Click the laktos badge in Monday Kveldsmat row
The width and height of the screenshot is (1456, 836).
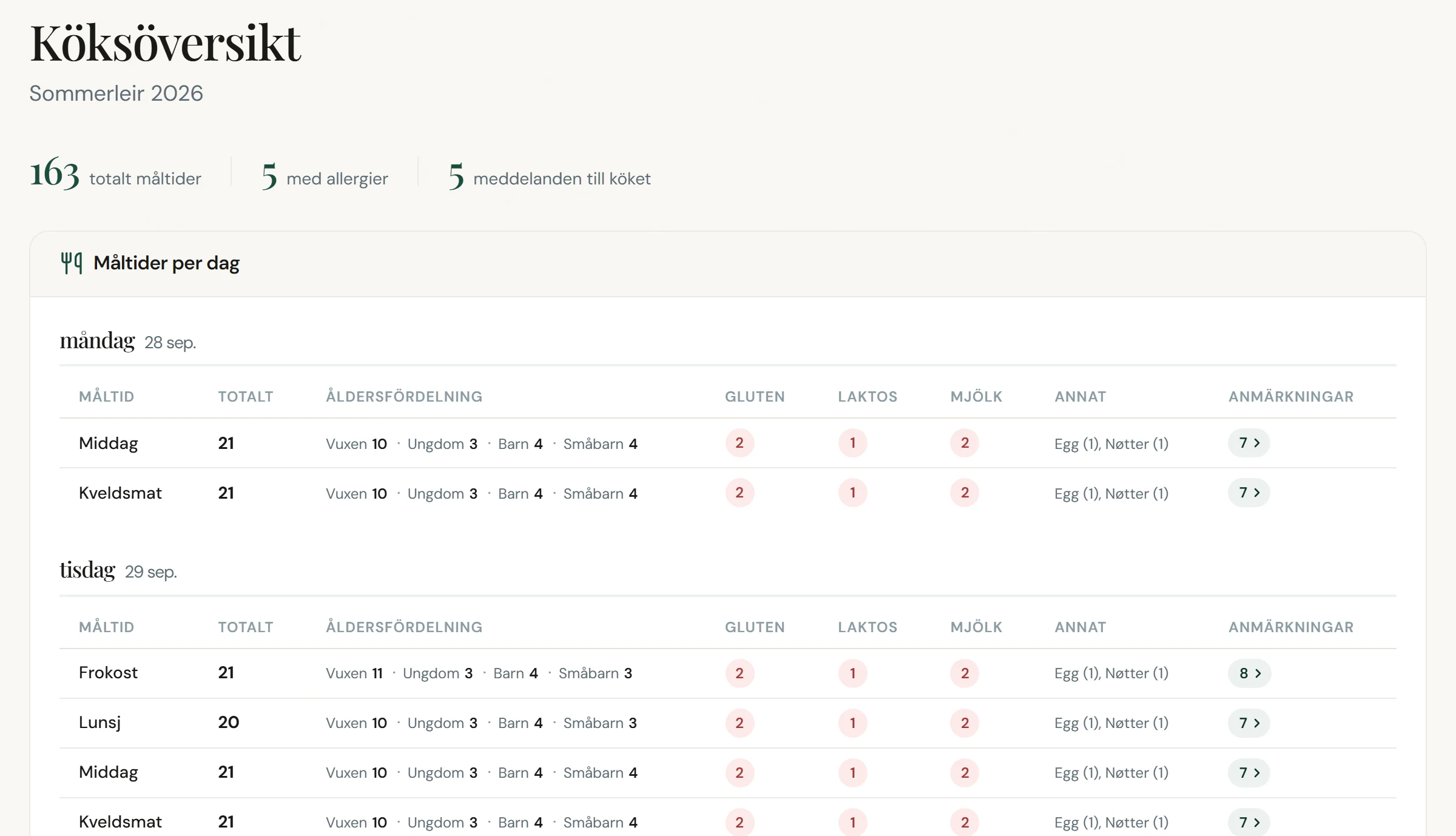coord(852,493)
